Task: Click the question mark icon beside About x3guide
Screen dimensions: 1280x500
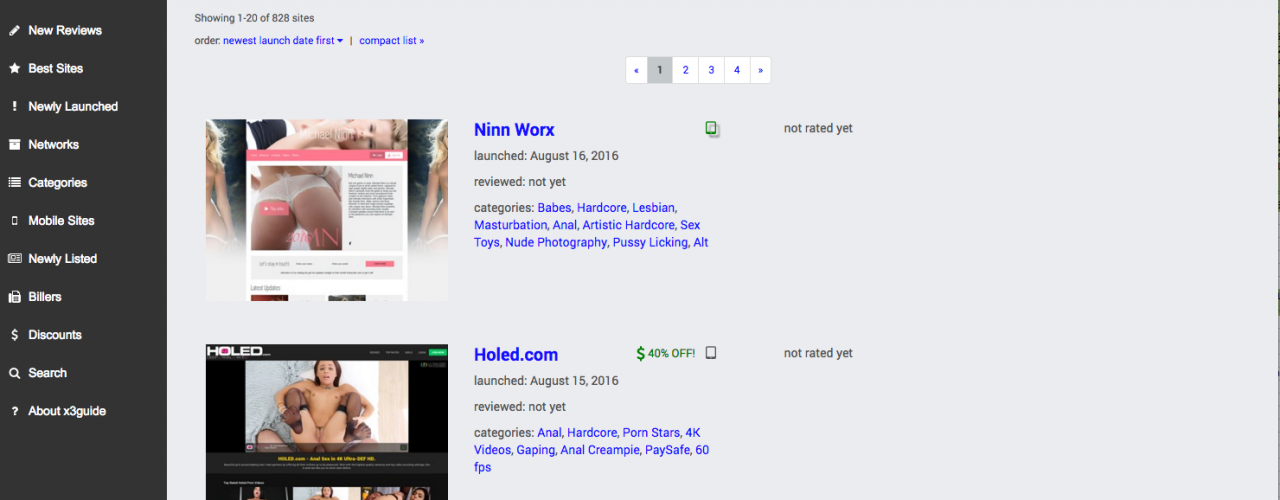Action: 14,411
